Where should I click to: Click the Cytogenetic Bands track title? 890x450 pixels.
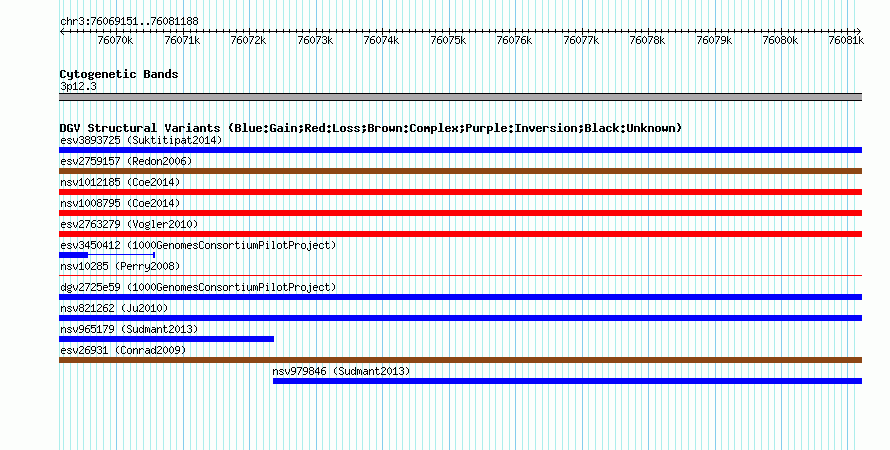pyautogui.click(x=119, y=74)
